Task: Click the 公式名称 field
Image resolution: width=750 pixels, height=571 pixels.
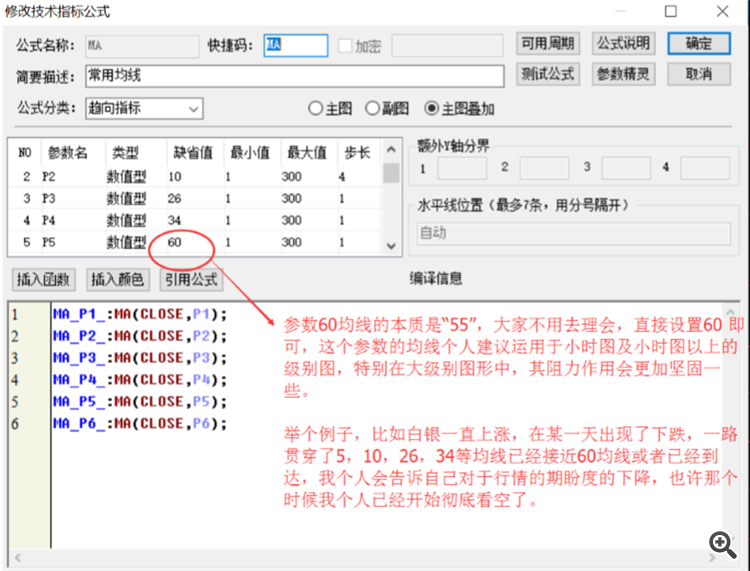Action: tap(142, 46)
